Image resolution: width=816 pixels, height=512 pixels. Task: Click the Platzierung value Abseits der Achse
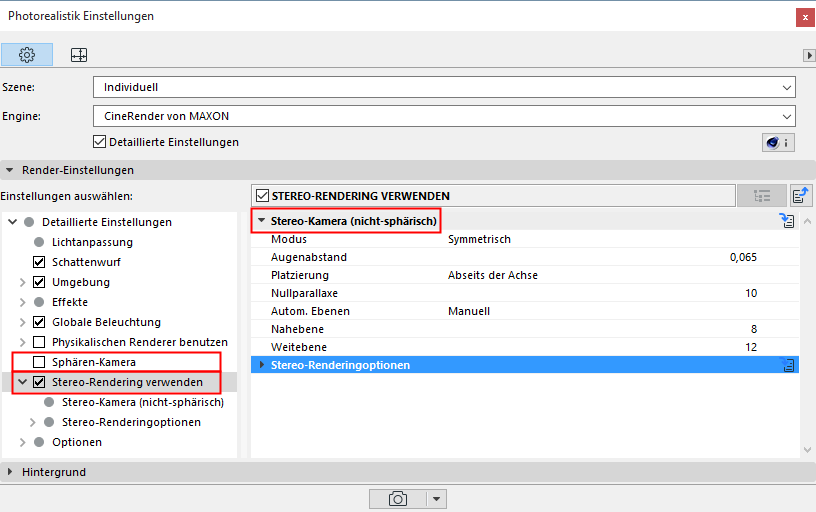click(x=492, y=275)
